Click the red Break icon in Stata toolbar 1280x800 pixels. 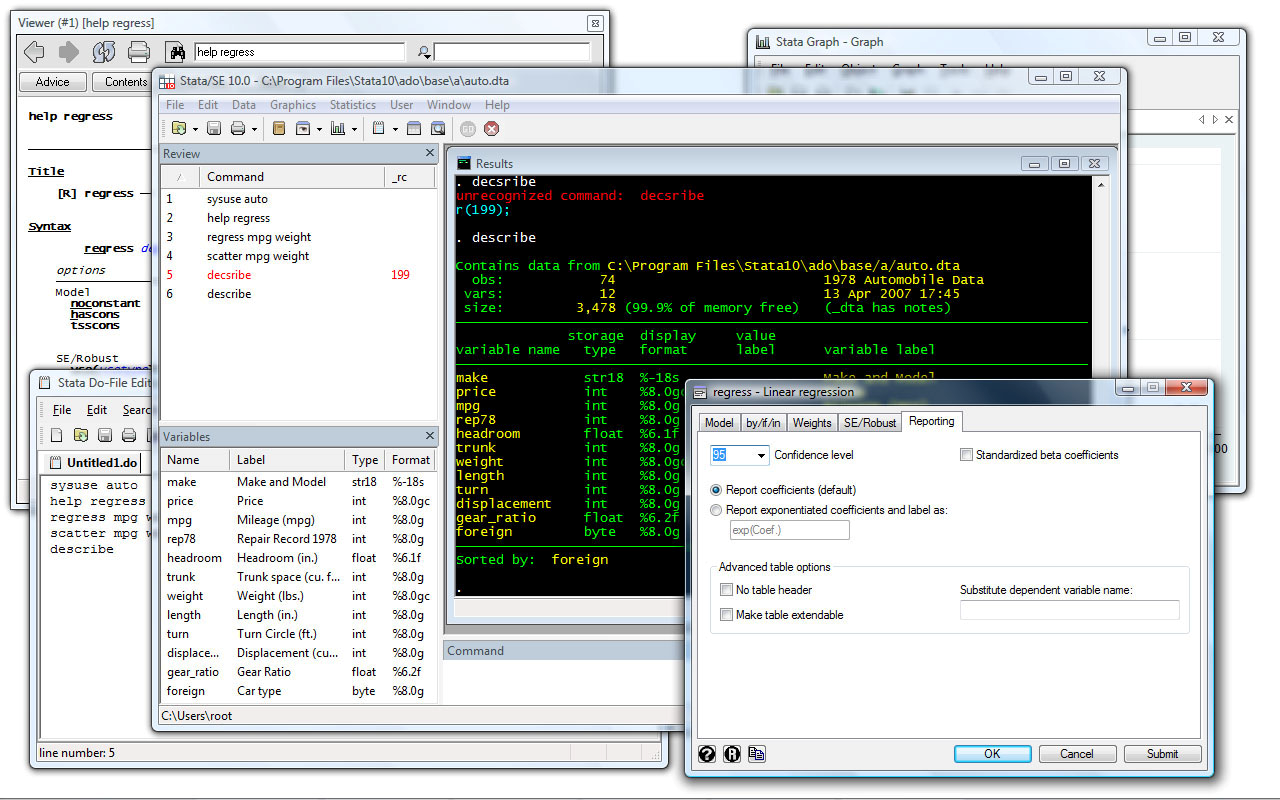click(x=492, y=128)
